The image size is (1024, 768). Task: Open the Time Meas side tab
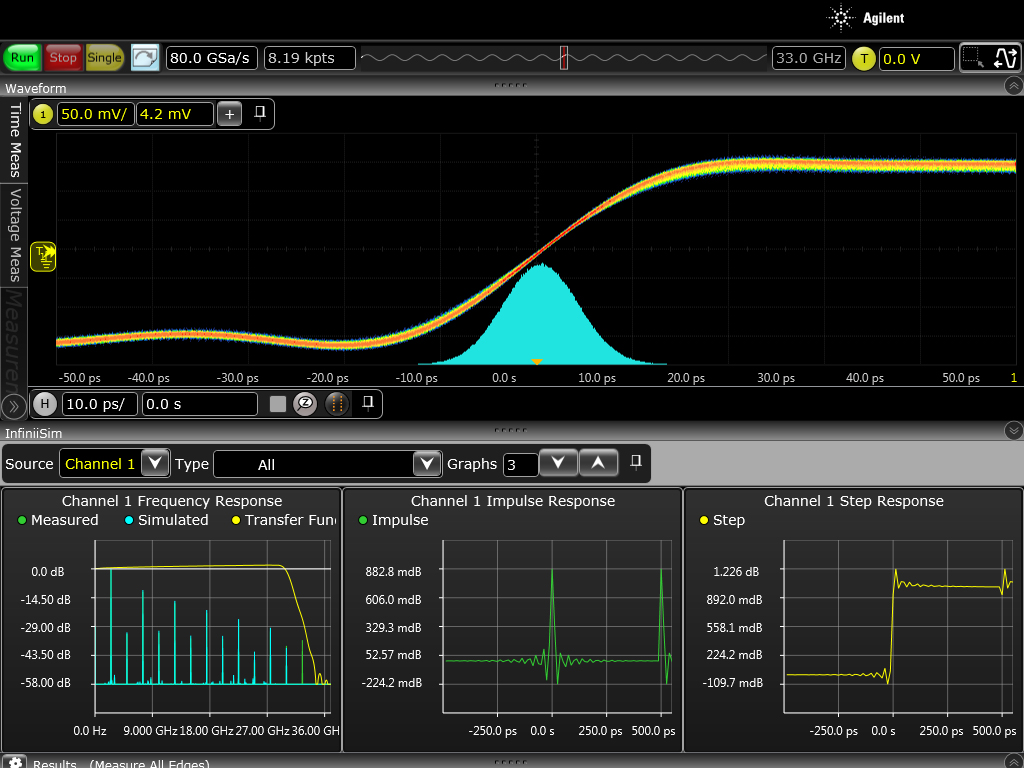(15, 139)
